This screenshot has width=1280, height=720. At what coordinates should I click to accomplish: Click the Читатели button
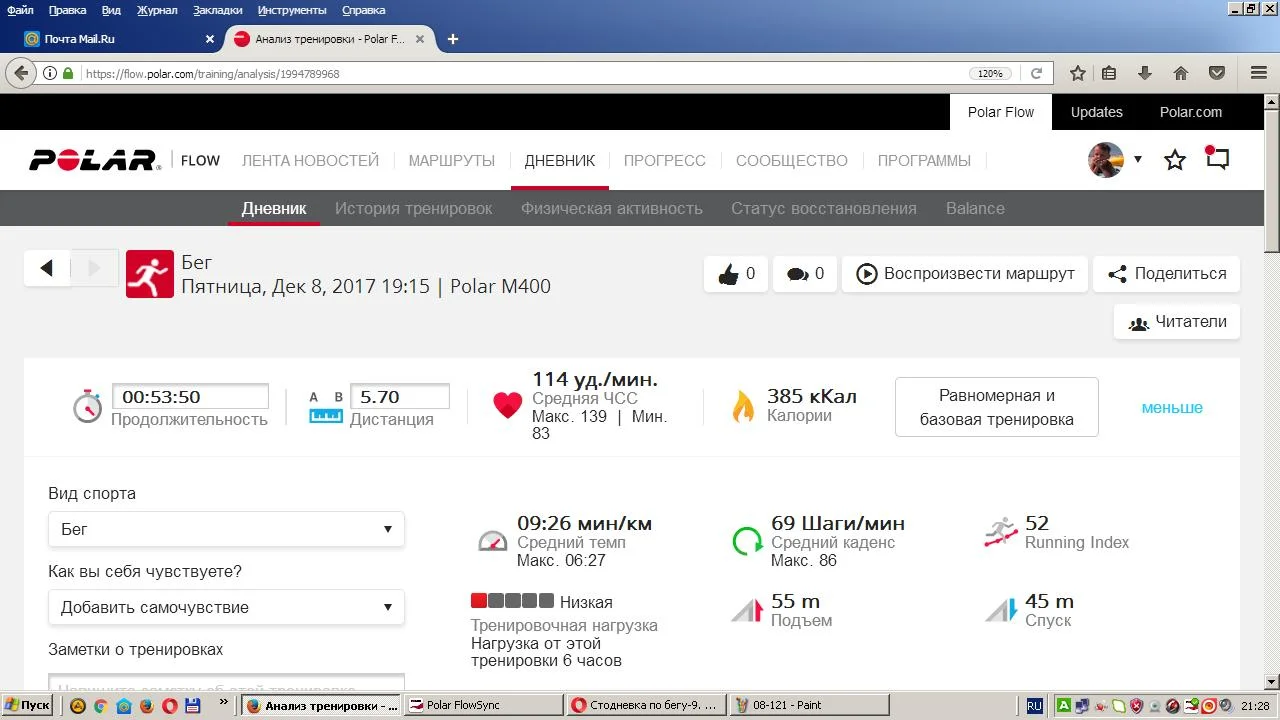1177,322
